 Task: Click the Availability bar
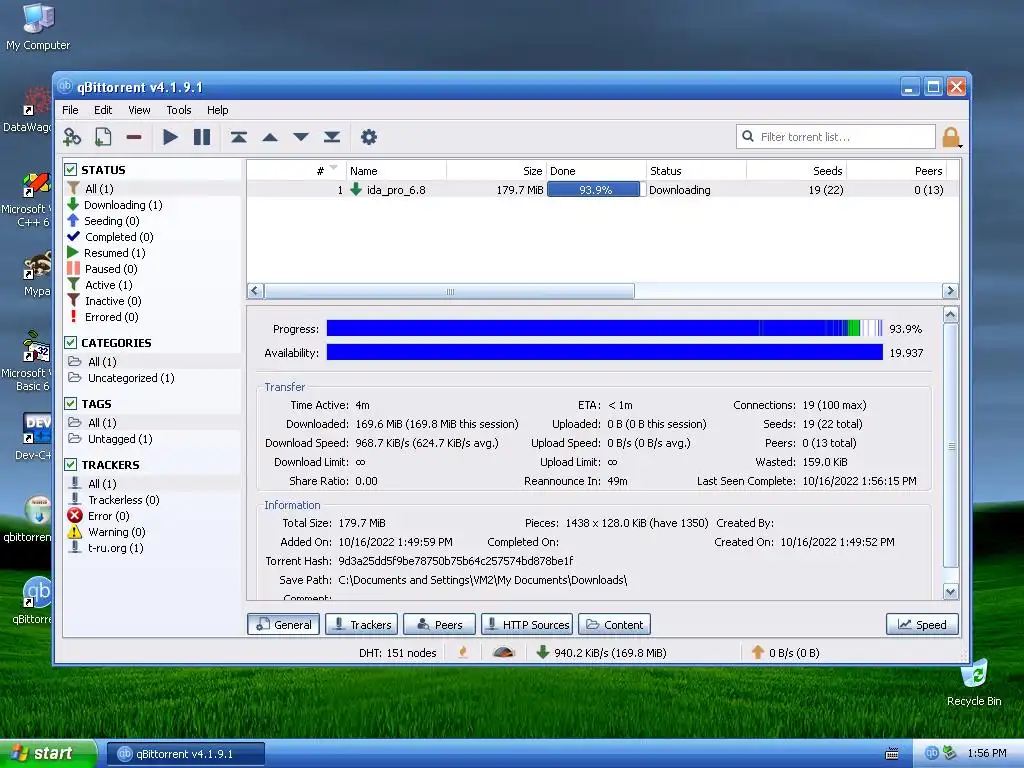605,353
